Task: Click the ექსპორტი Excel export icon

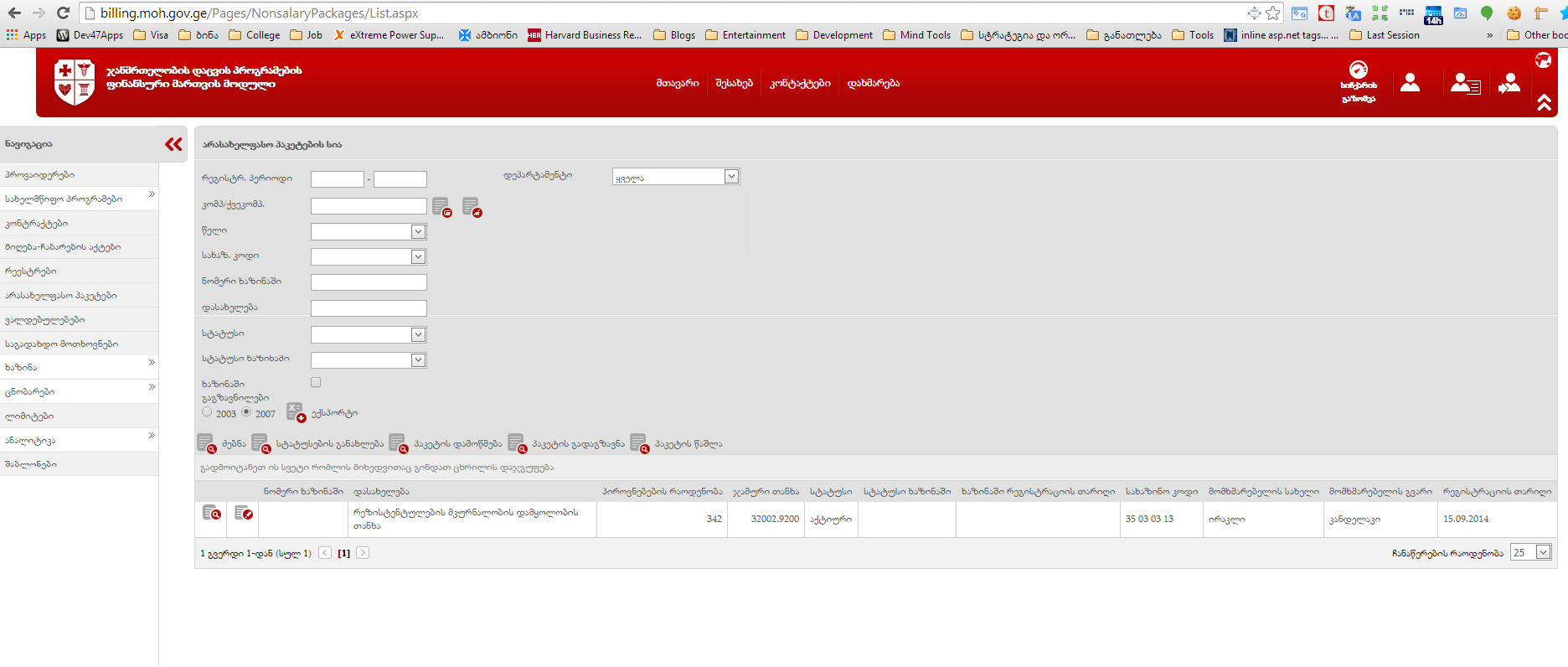Action: [296, 412]
